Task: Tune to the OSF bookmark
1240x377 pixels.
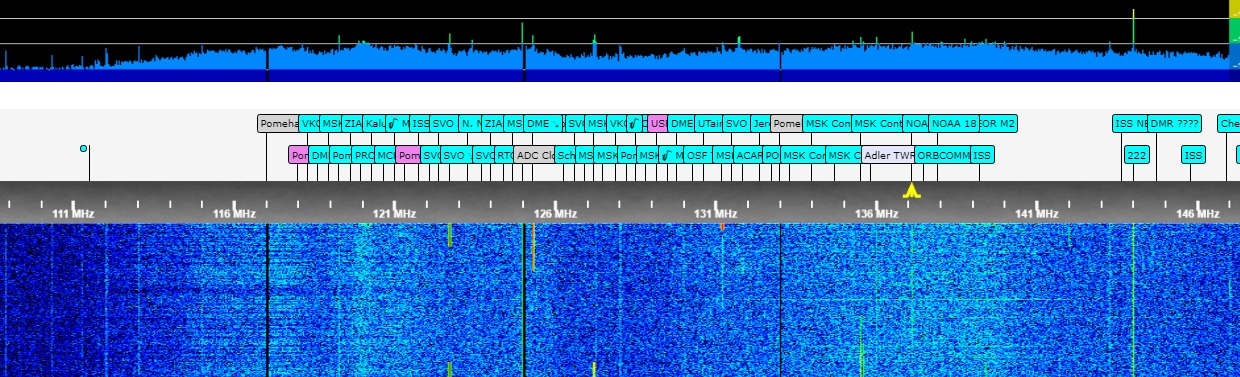Action: [x=698, y=155]
